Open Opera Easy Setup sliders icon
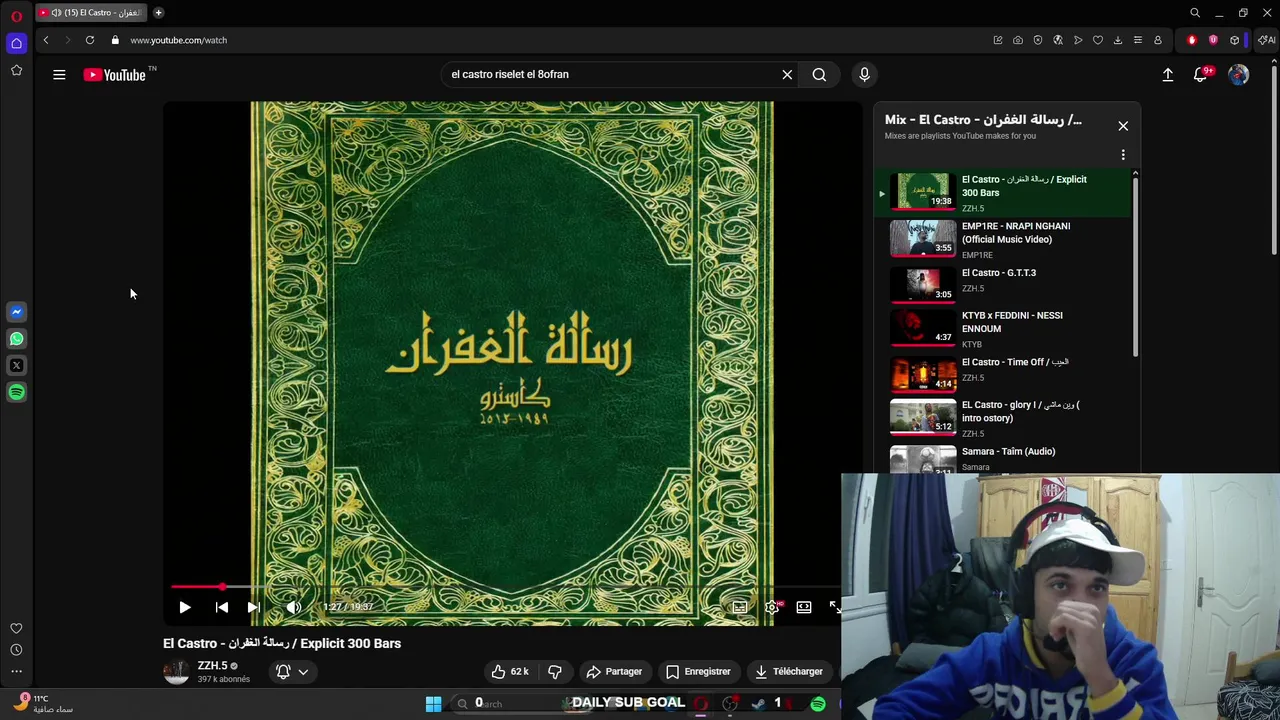The width and height of the screenshot is (1280, 720). pos(1138,40)
